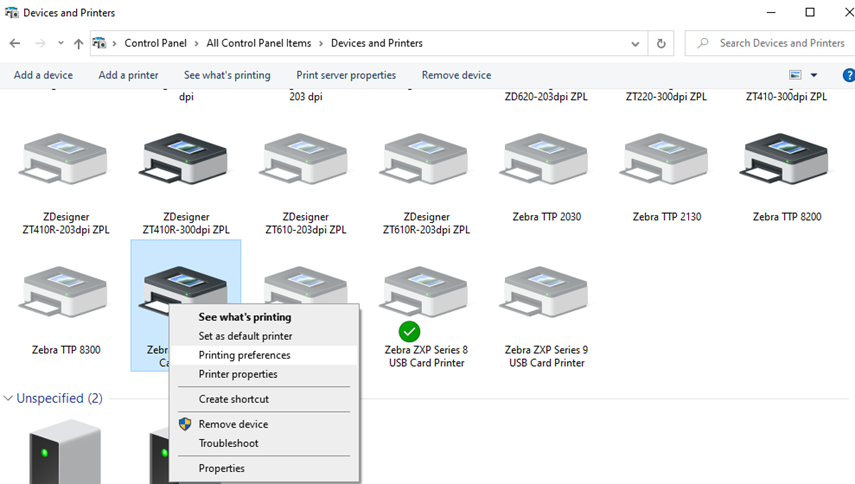Image resolution: width=855 pixels, height=484 pixels.
Task: Select the Zebra ZXP Series 9 USB Card Printer icon
Action: coord(546,292)
